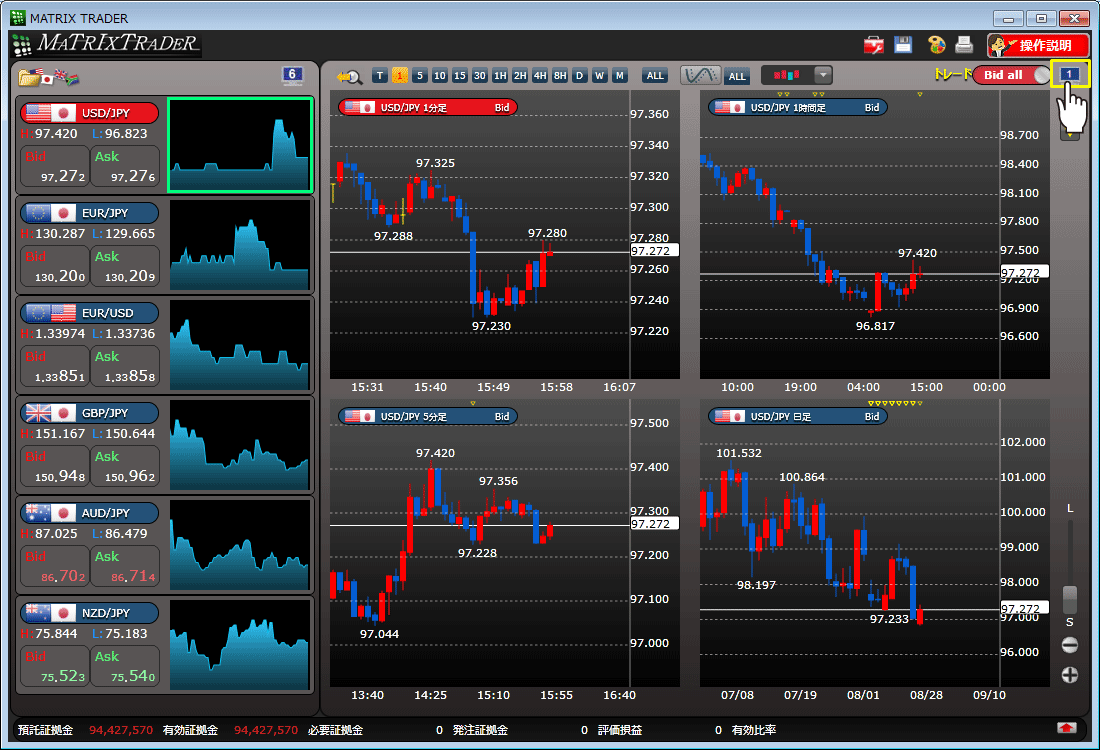
Task: Select the USD/JPY currency pair
Action: tap(90, 113)
